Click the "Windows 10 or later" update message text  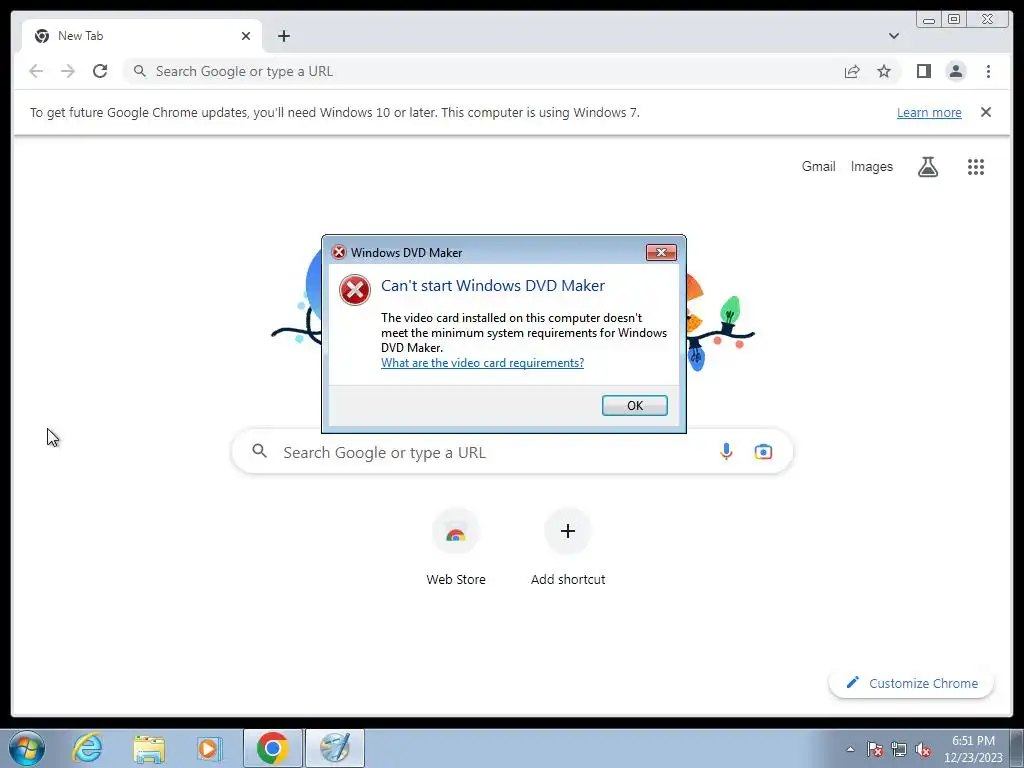[x=334, y=112]
